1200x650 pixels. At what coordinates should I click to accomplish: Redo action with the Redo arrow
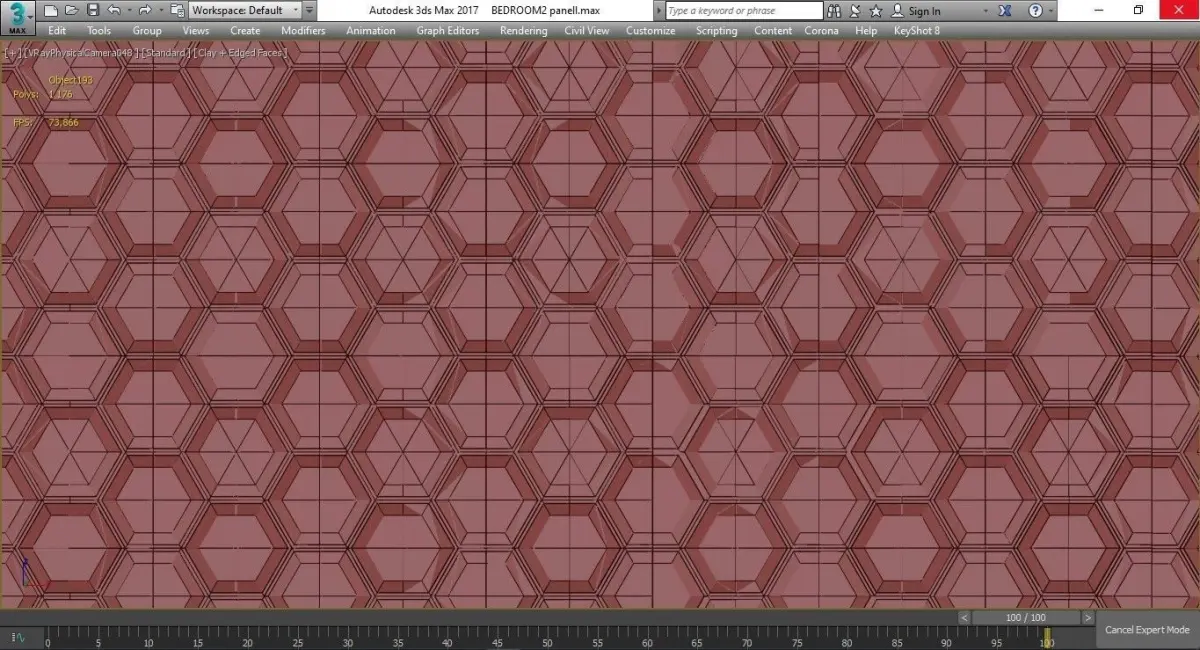[145, 10]
